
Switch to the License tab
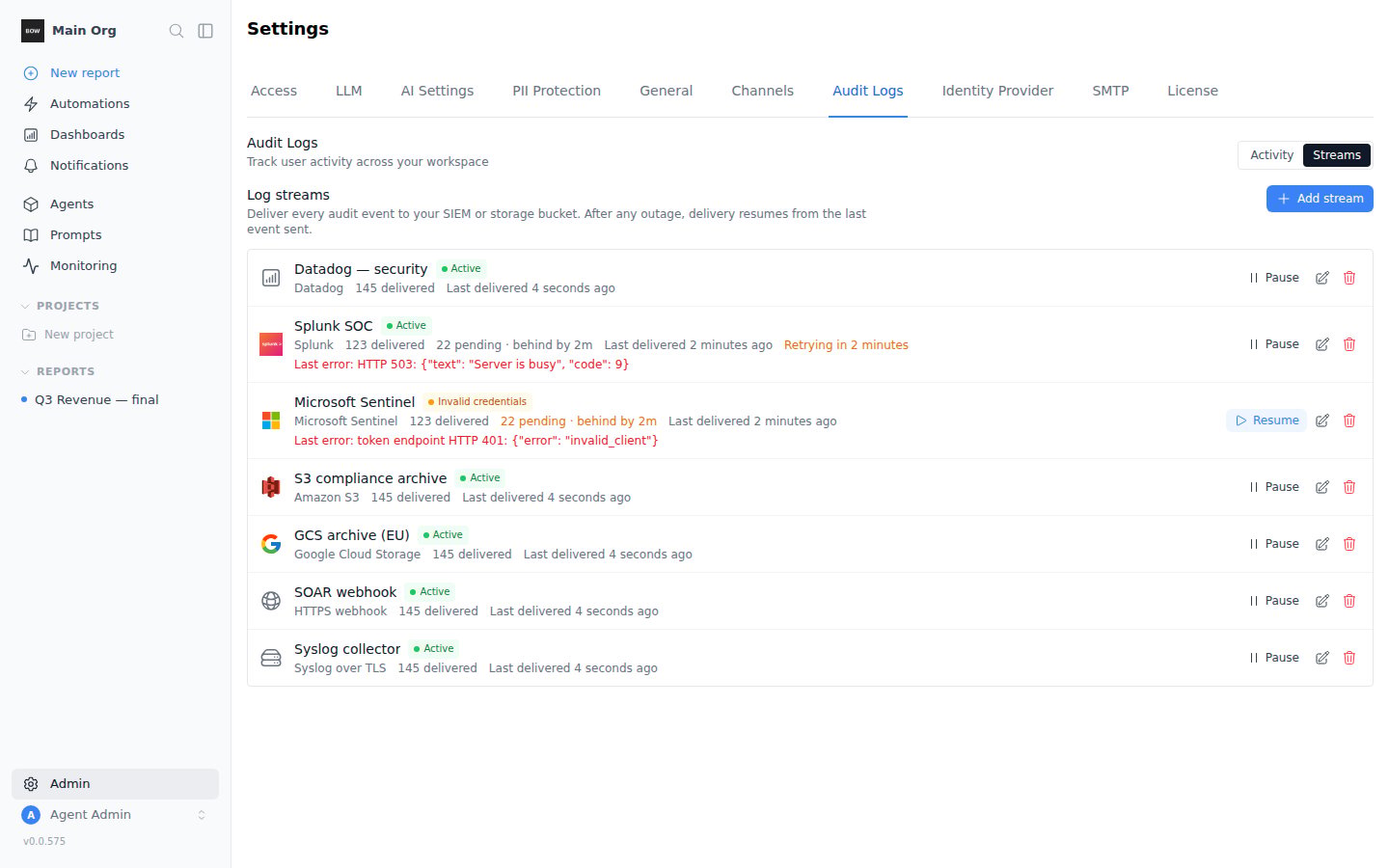1192,91
